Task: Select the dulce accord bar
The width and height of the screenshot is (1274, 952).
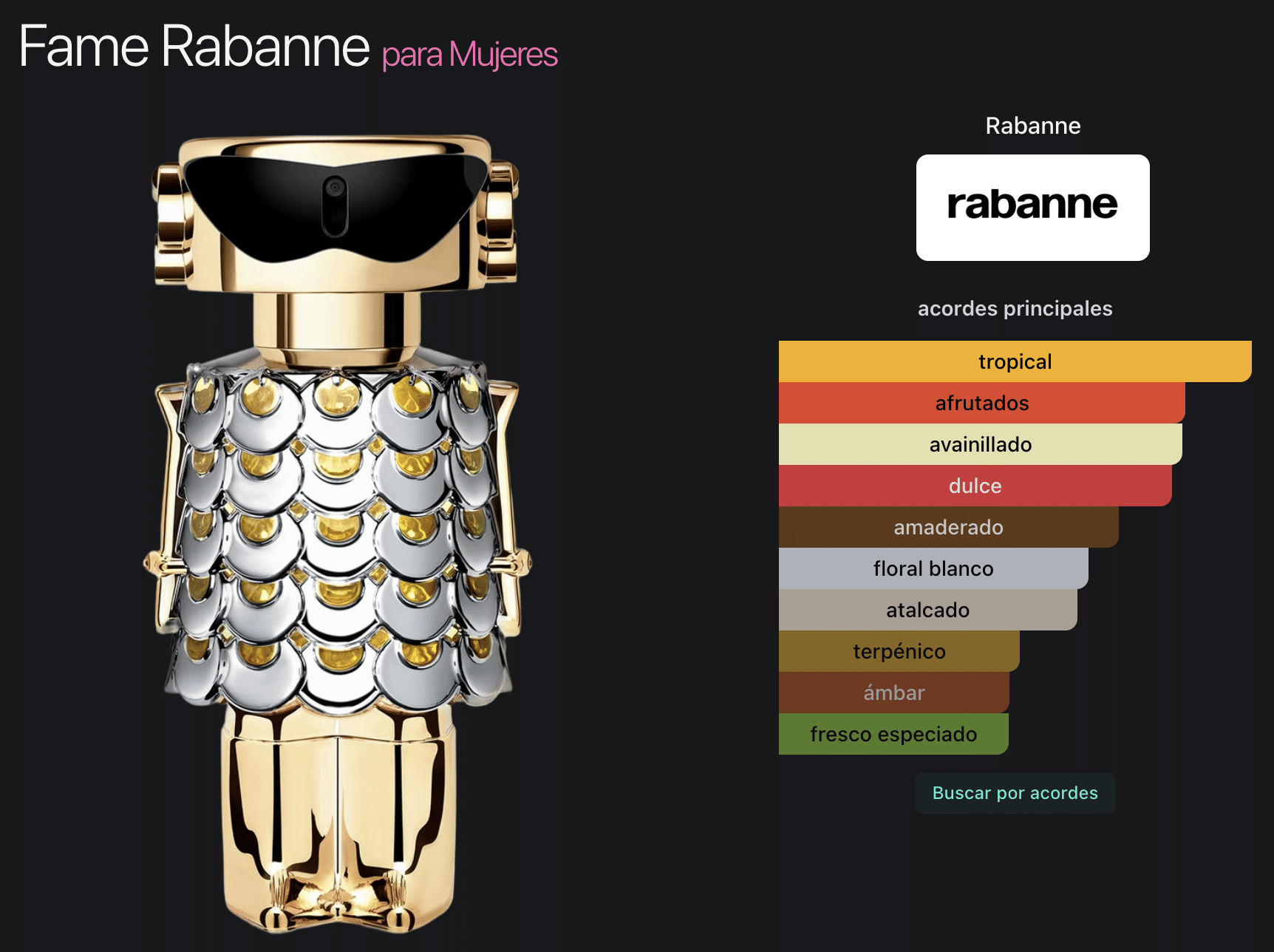Action: (975, 486)
